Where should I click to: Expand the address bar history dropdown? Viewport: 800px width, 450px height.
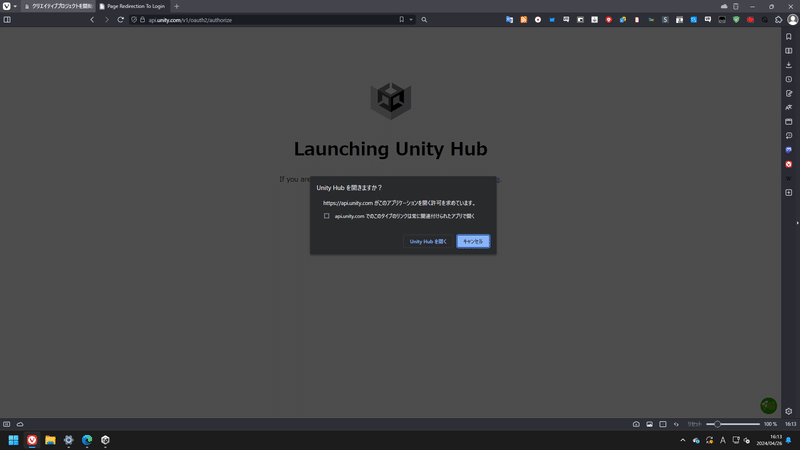[411, 20]
